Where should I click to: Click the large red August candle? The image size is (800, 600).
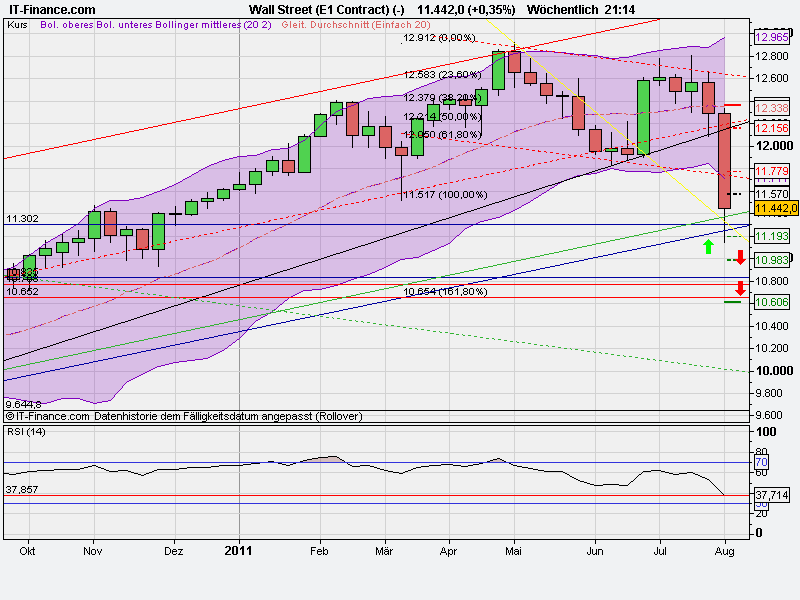[724, 161]
